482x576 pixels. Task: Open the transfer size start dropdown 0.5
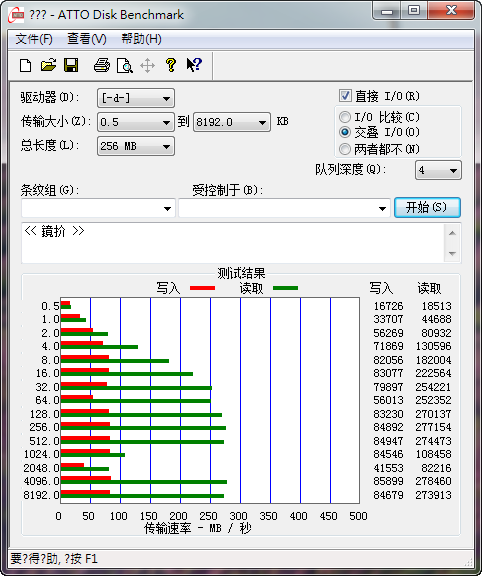[136, 122]
